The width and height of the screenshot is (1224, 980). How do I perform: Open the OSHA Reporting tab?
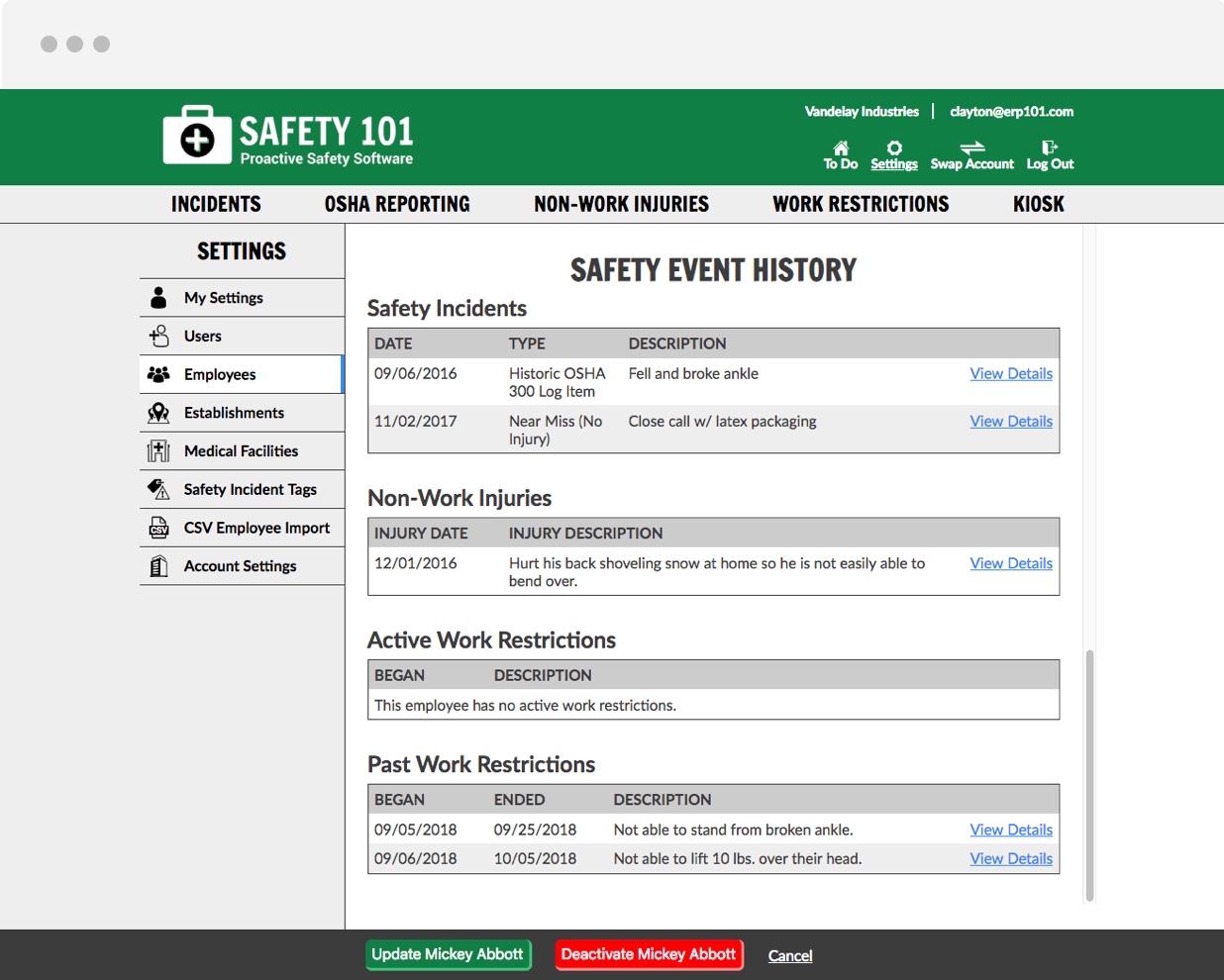397,204
